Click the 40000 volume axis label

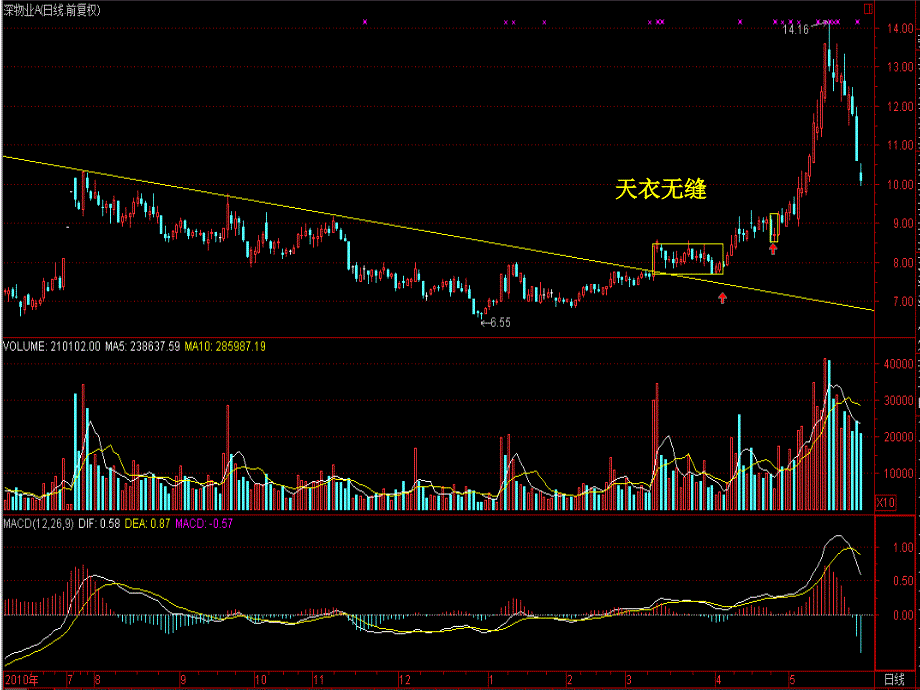pyautogui.click(x=899, y=364)
